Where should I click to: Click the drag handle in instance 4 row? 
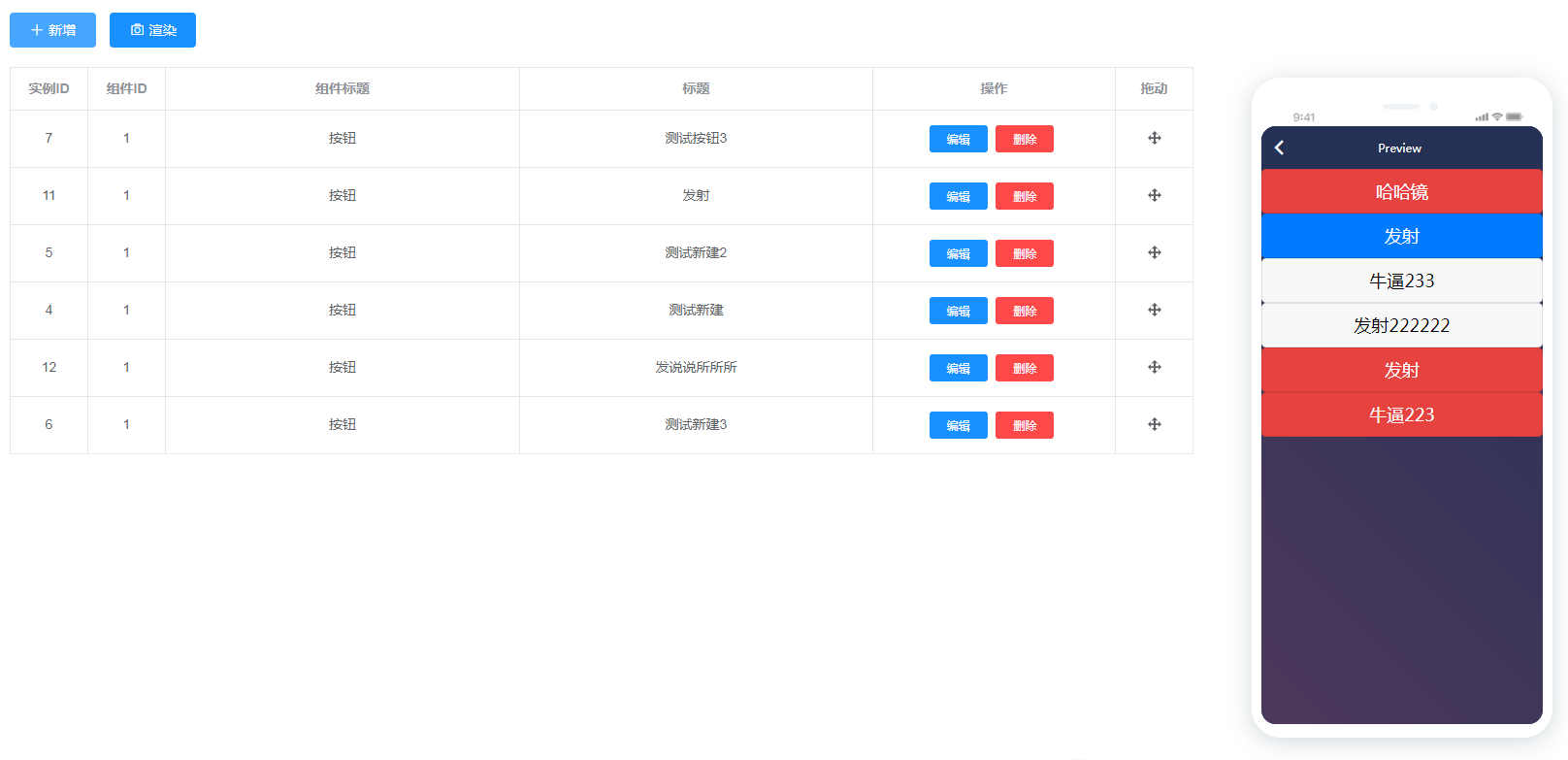pyautogui.click(x=1154, y=310)
